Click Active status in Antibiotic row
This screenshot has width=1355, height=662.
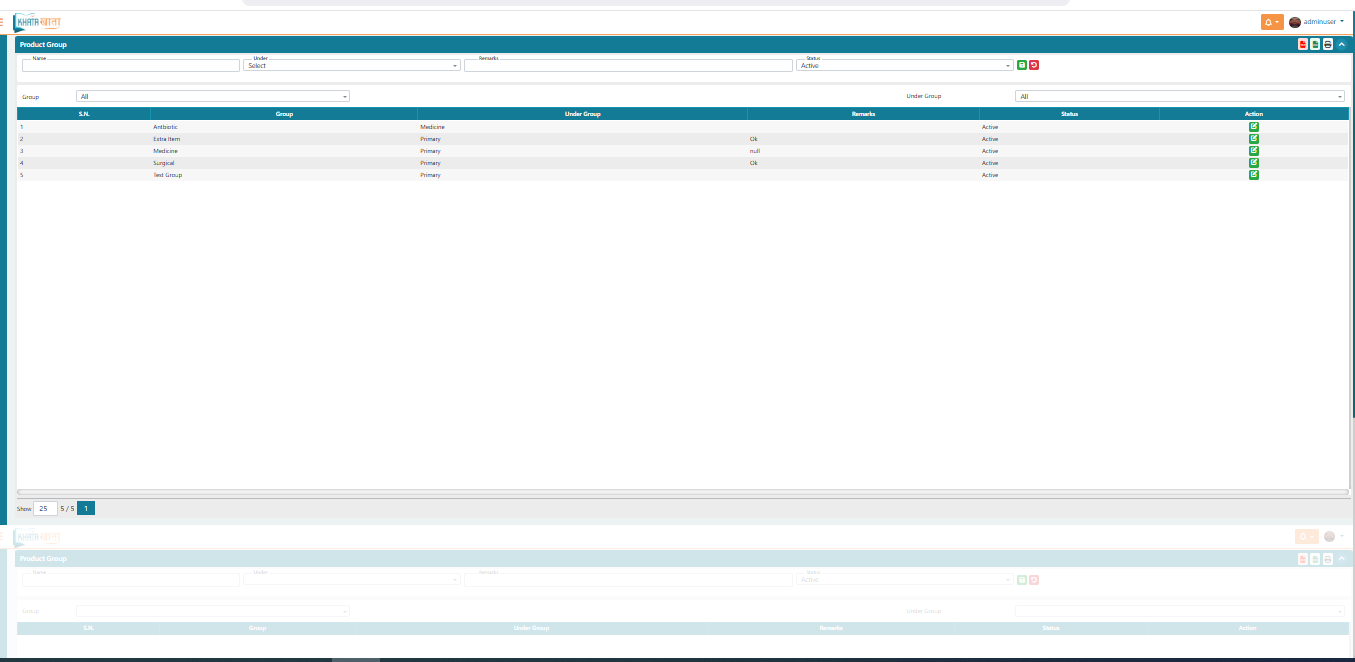990,127
